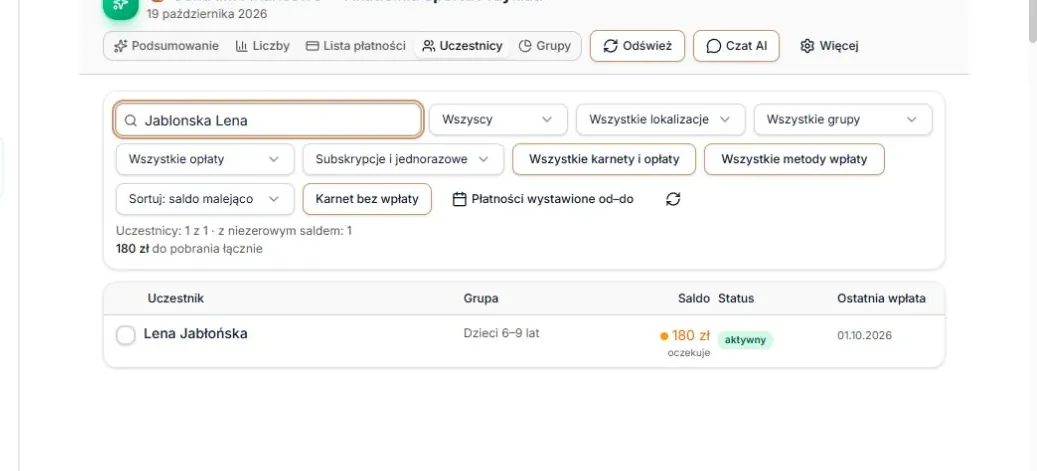
Task: Switch to the Grupy tab
Action: point(545,46)
